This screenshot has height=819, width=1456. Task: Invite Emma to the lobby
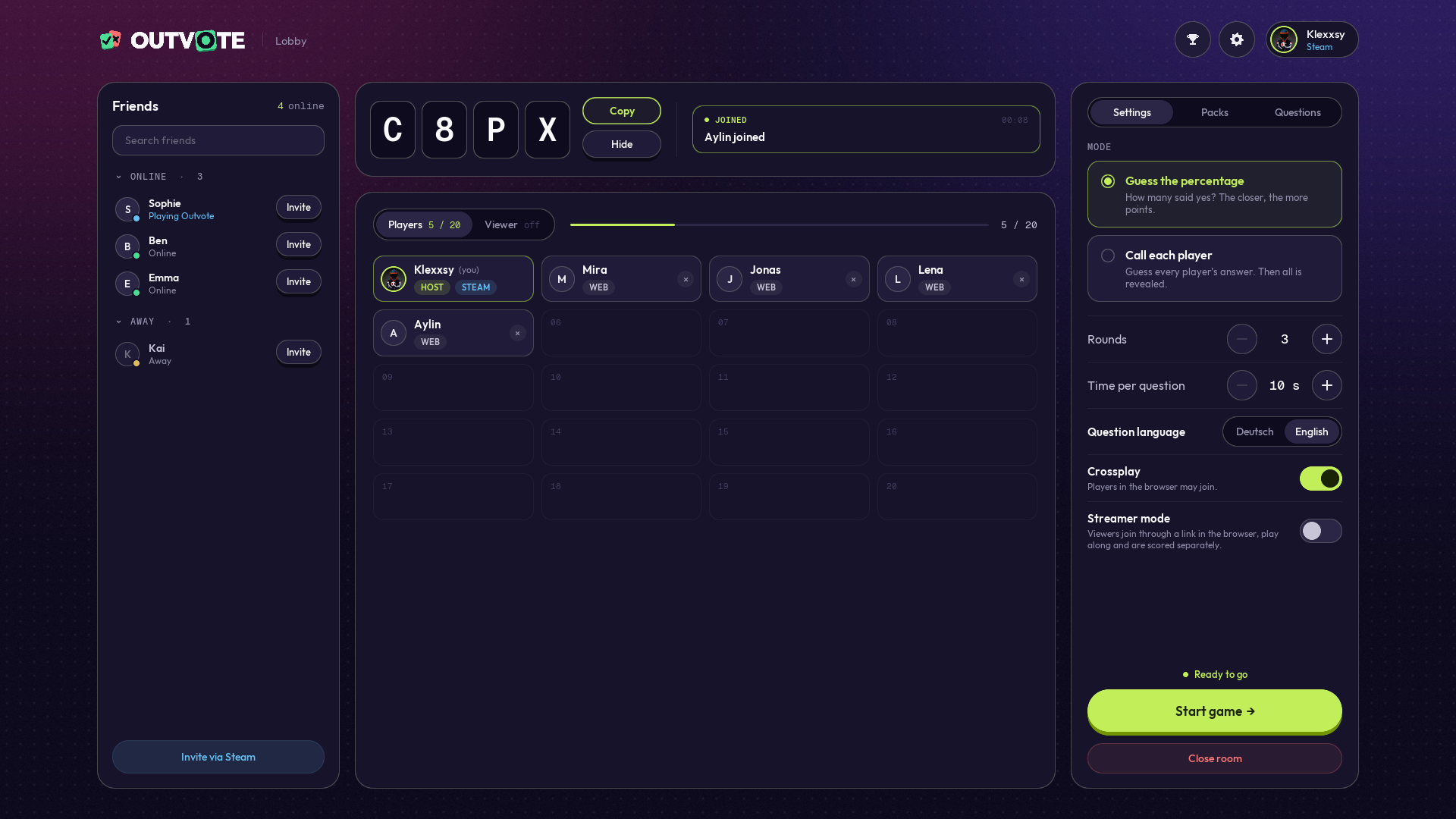(x=299, y=281)
